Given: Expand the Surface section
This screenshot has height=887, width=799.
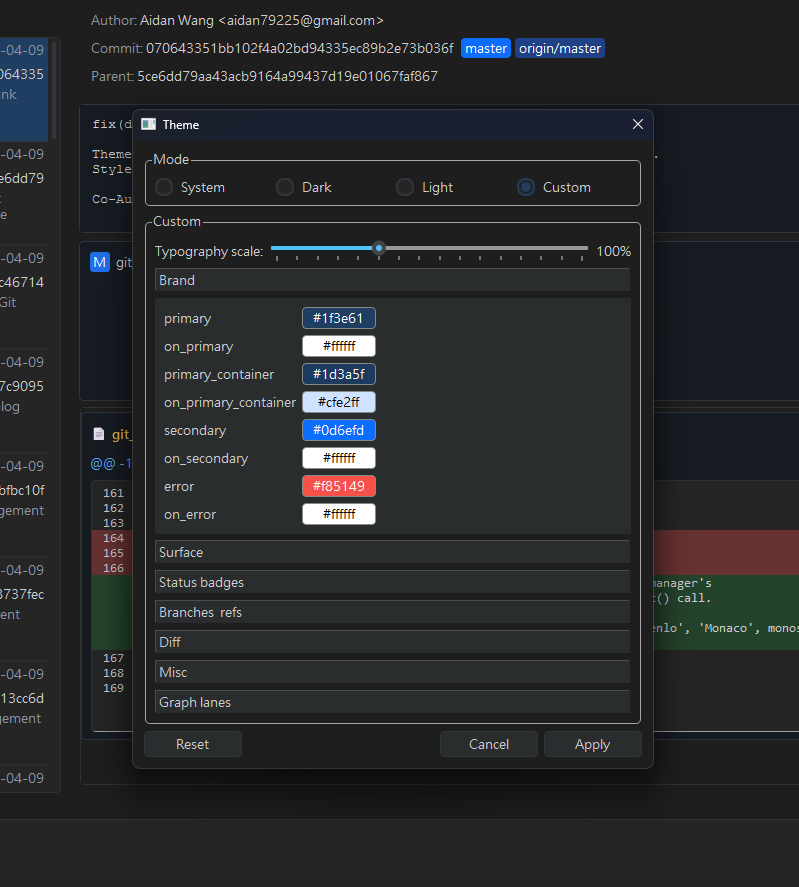Looking at the screenshot, I should 392,552.
